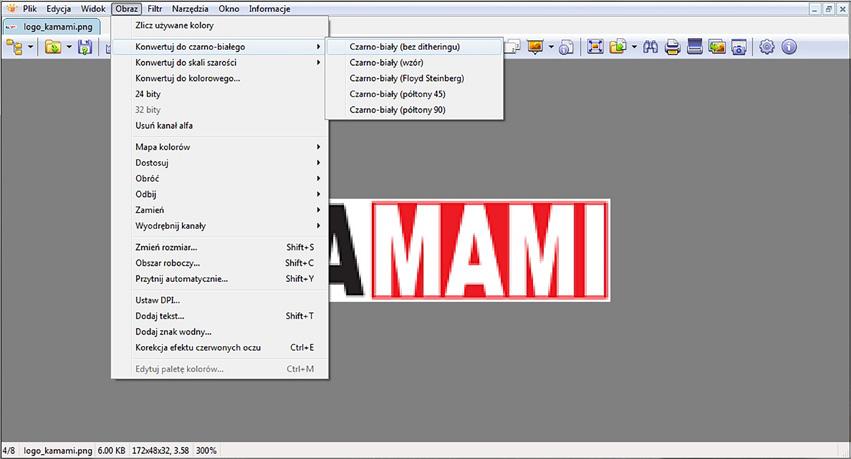This screenshot has width=851, height=459.
Task: Click the file properties info-page icon
Action: [x=566, y=48]
